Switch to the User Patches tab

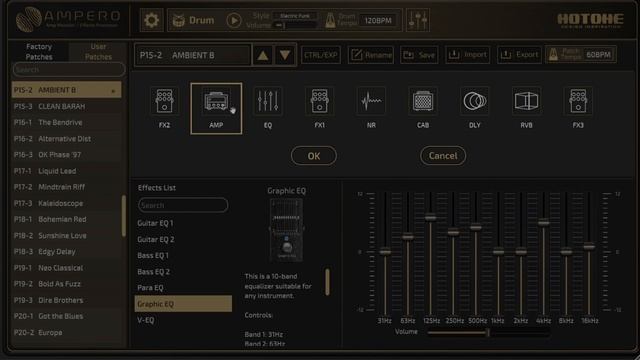(98, 52)
